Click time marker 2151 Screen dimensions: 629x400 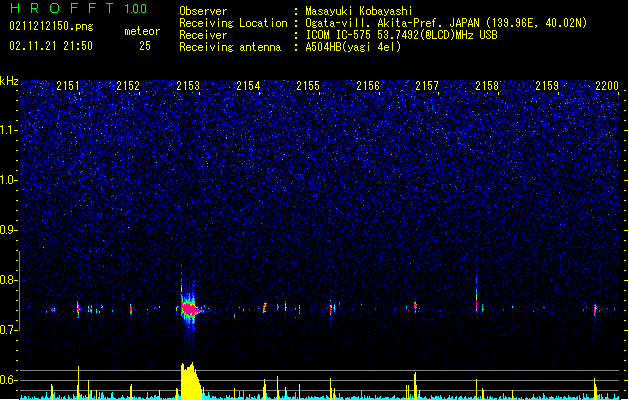pyautogui.click(x=68, y=85)
